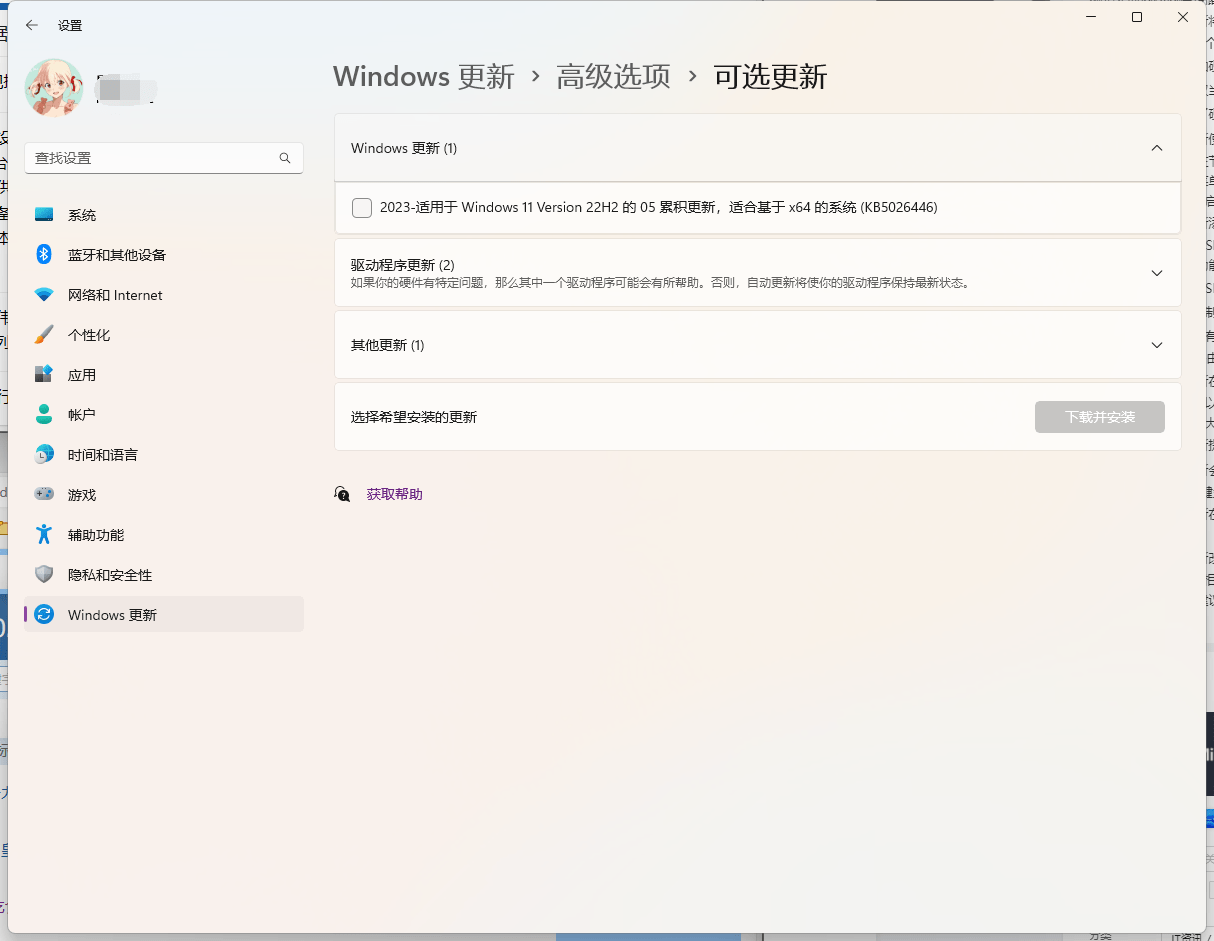Open 时间和语言 settings
Viewport: 1214px width, 941px height.
coord(164,455)
